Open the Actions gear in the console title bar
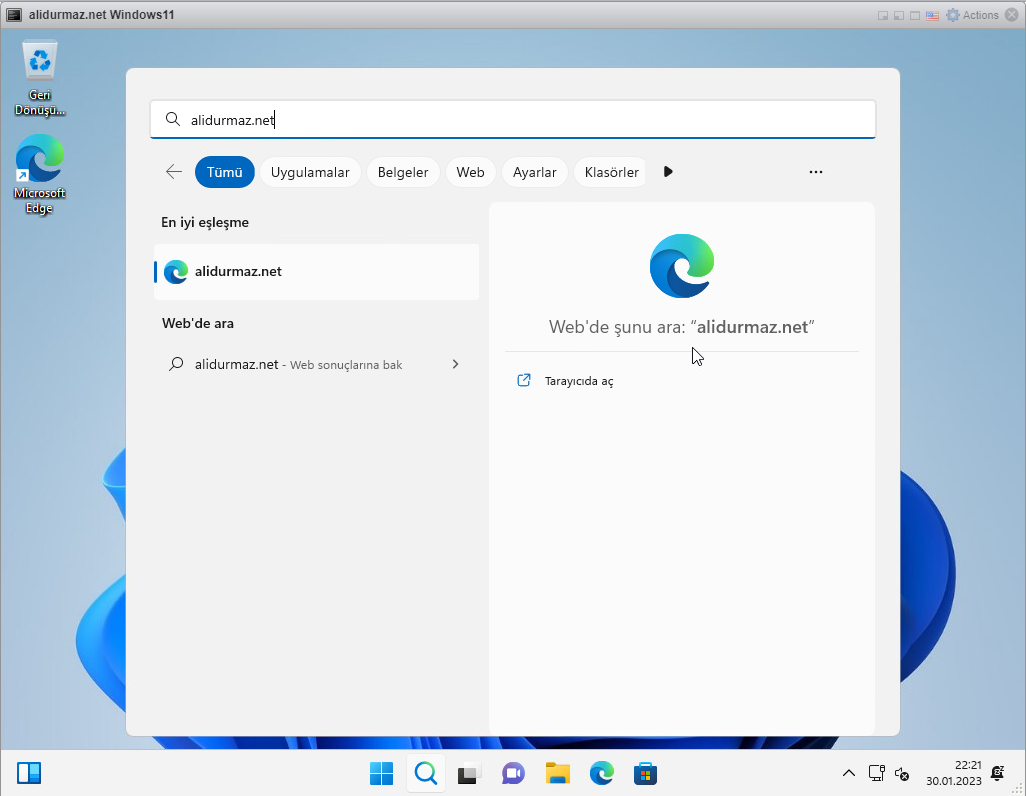This screenshot has height=796, width=1026. [x=972, y=15]
